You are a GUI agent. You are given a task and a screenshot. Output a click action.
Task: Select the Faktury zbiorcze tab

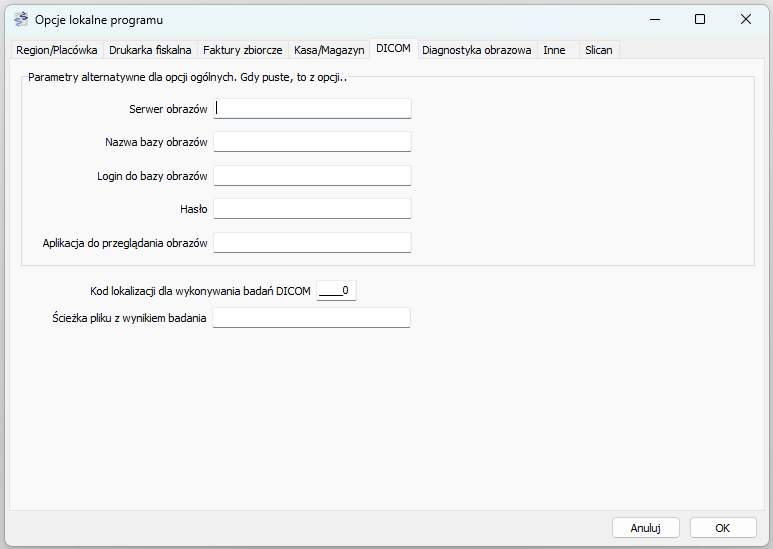tap(242, 50)
